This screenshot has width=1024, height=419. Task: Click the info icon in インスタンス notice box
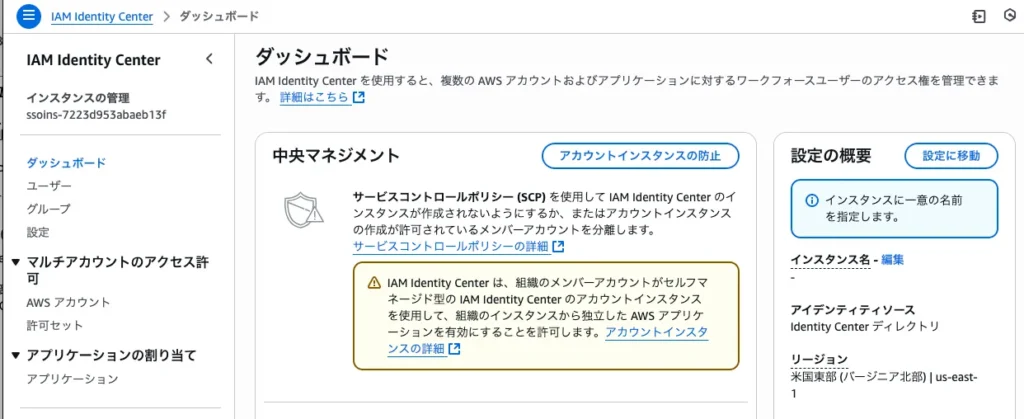click(x=810, y=201)
